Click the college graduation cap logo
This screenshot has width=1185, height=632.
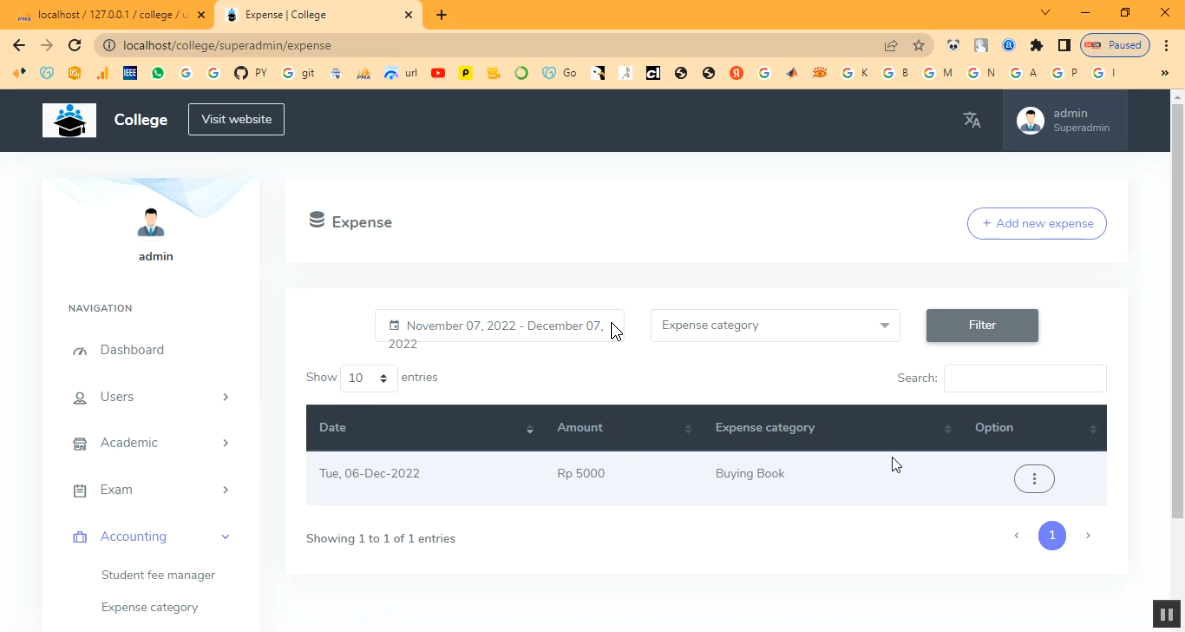69,120
